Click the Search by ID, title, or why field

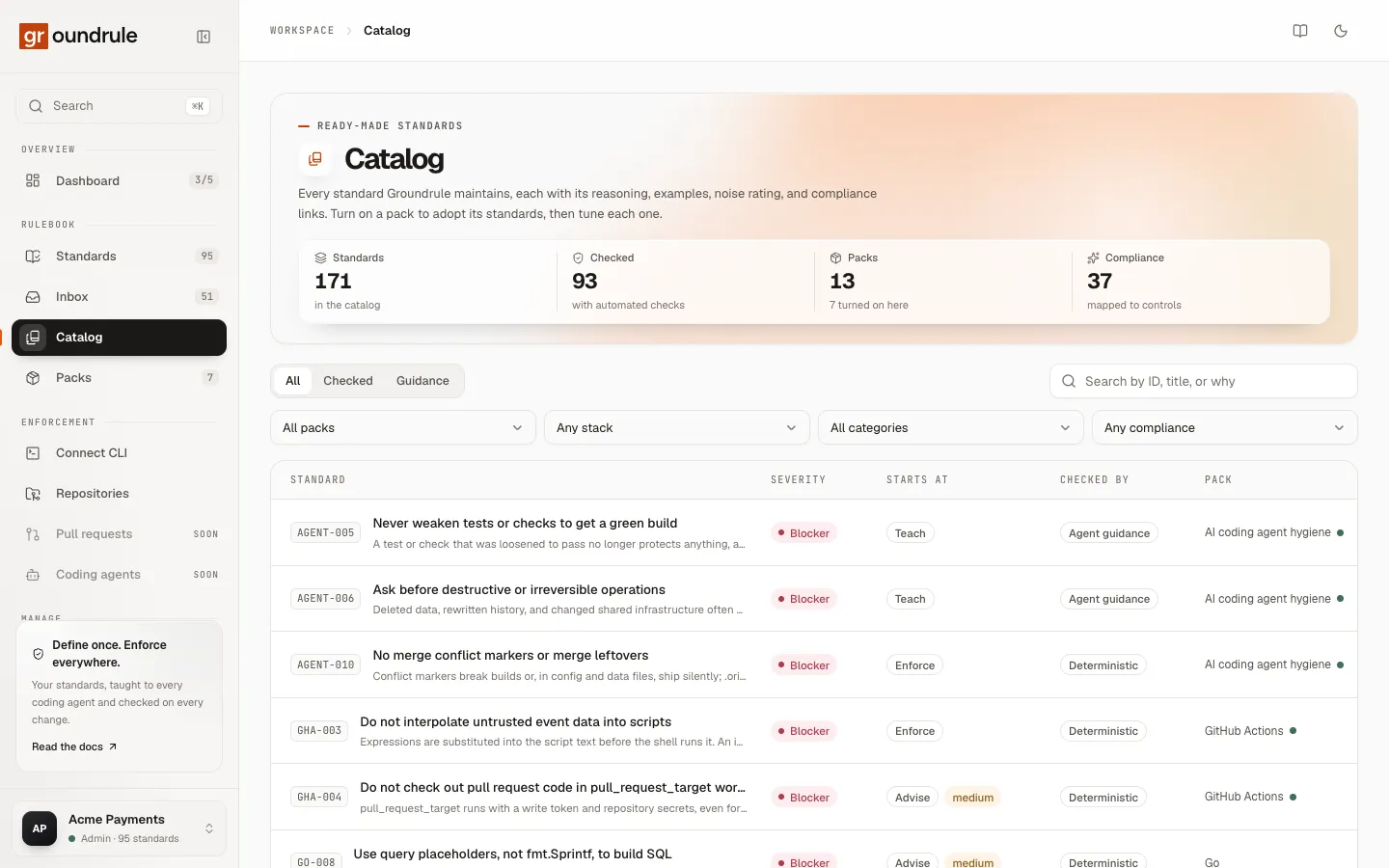pyautogui.click(x=1203, y=381)
